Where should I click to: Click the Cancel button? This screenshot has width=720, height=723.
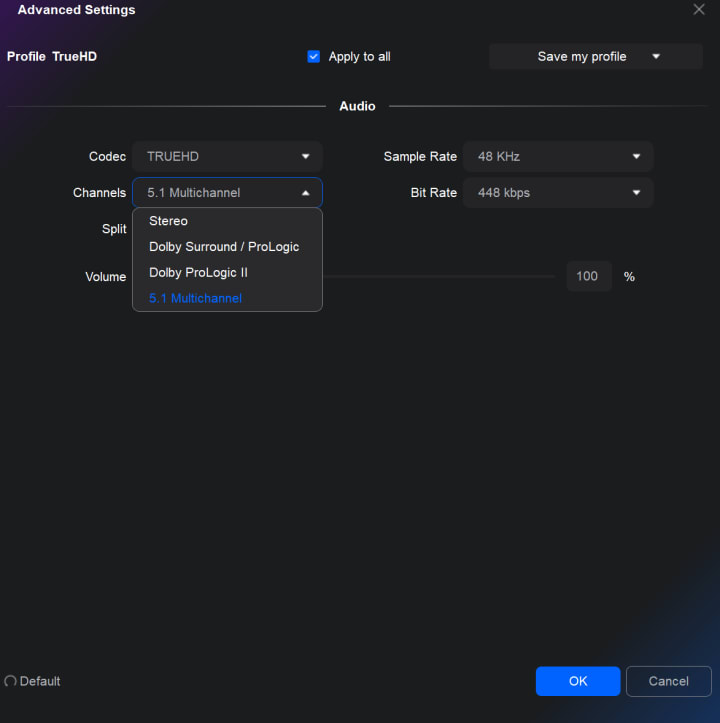[668, 681]
